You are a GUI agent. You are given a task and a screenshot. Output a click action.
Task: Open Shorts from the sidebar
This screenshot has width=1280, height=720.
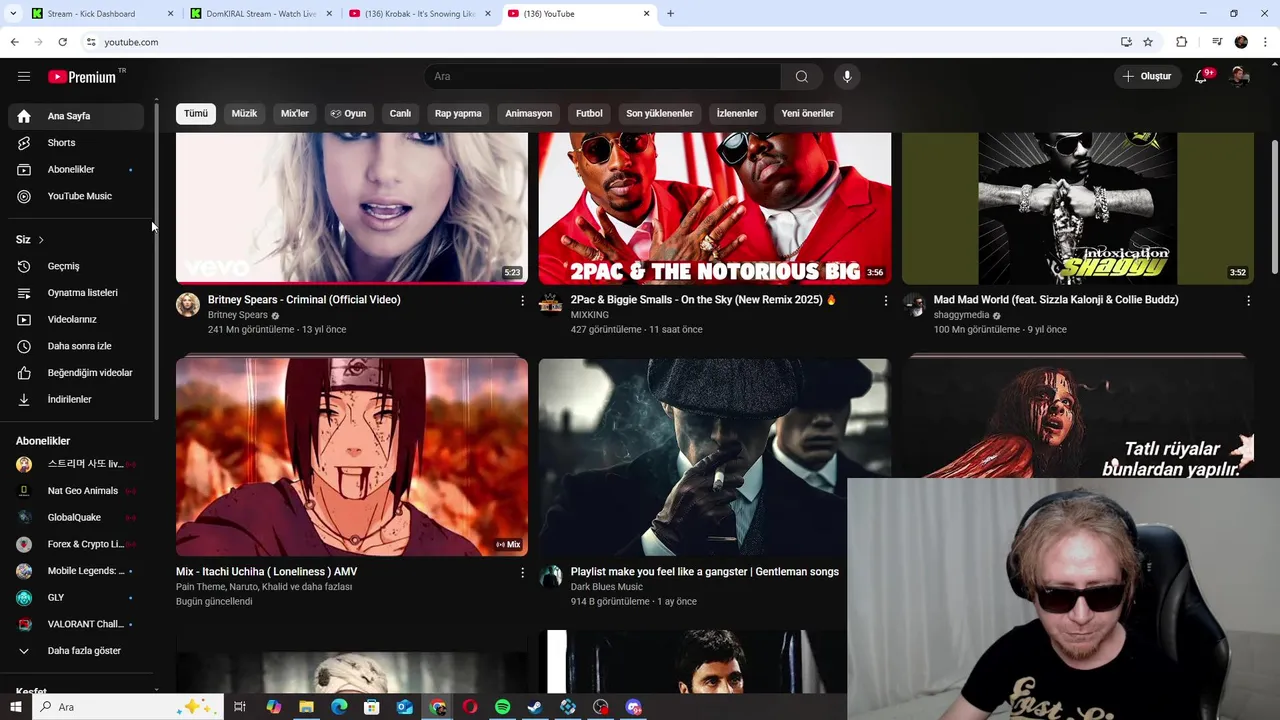pyautogui.click(x=76, y=143)
